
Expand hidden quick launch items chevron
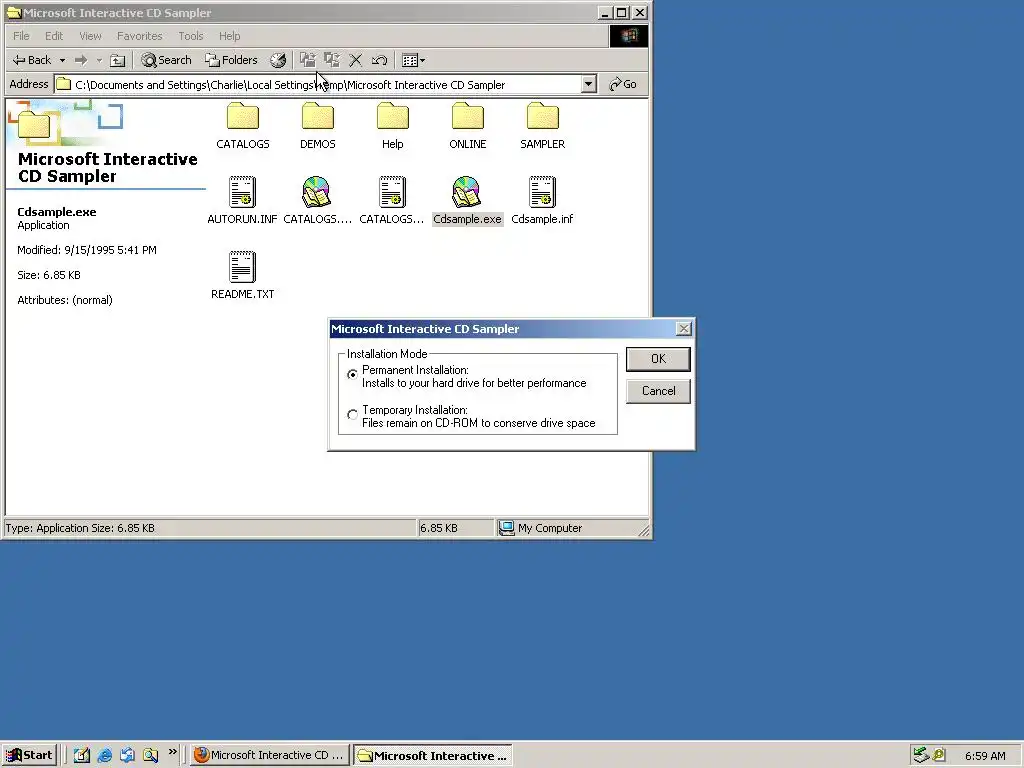(x=172, y=752)
